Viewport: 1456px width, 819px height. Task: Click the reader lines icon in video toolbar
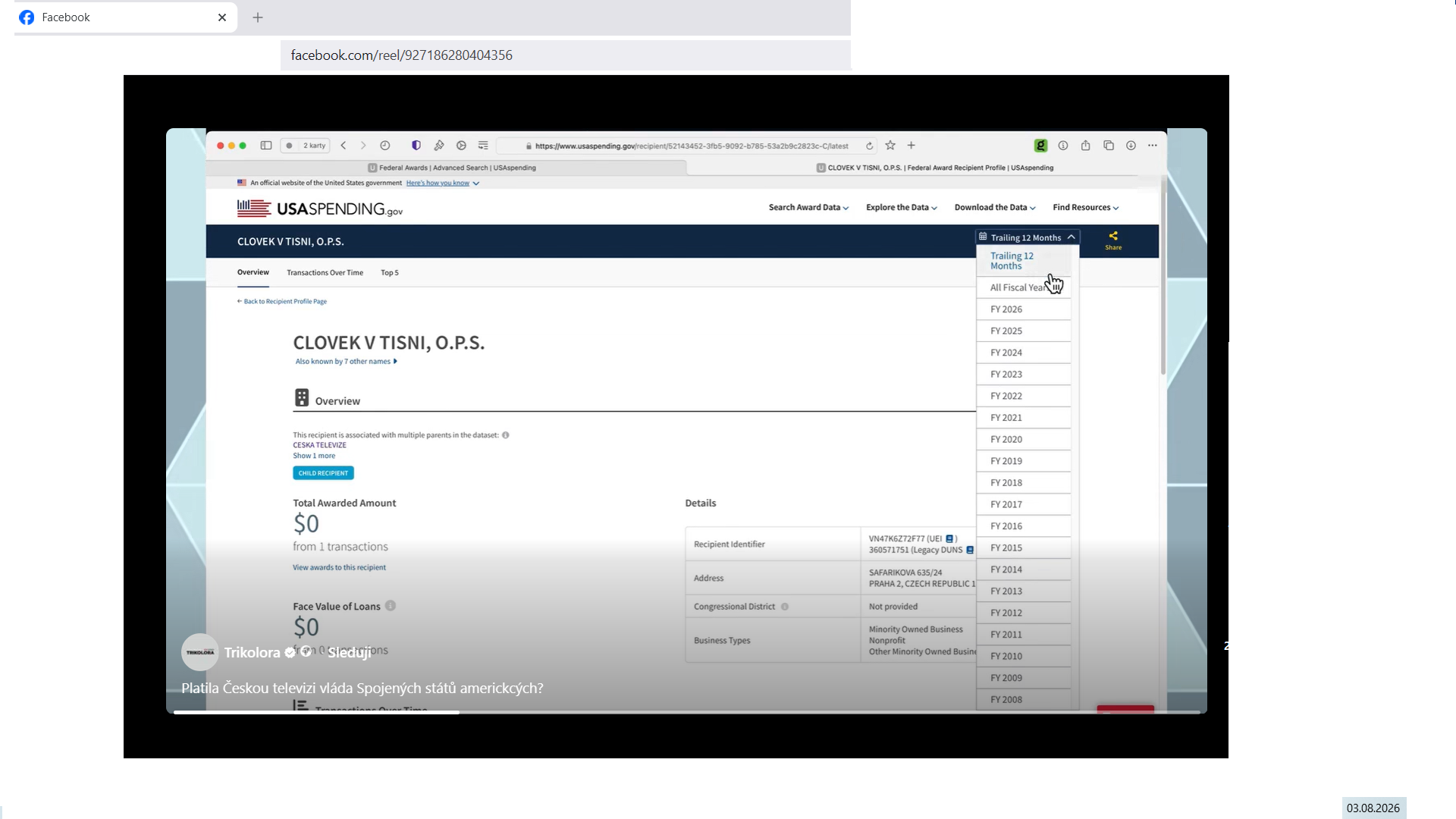pyautogui.click(x=483, y=146)
